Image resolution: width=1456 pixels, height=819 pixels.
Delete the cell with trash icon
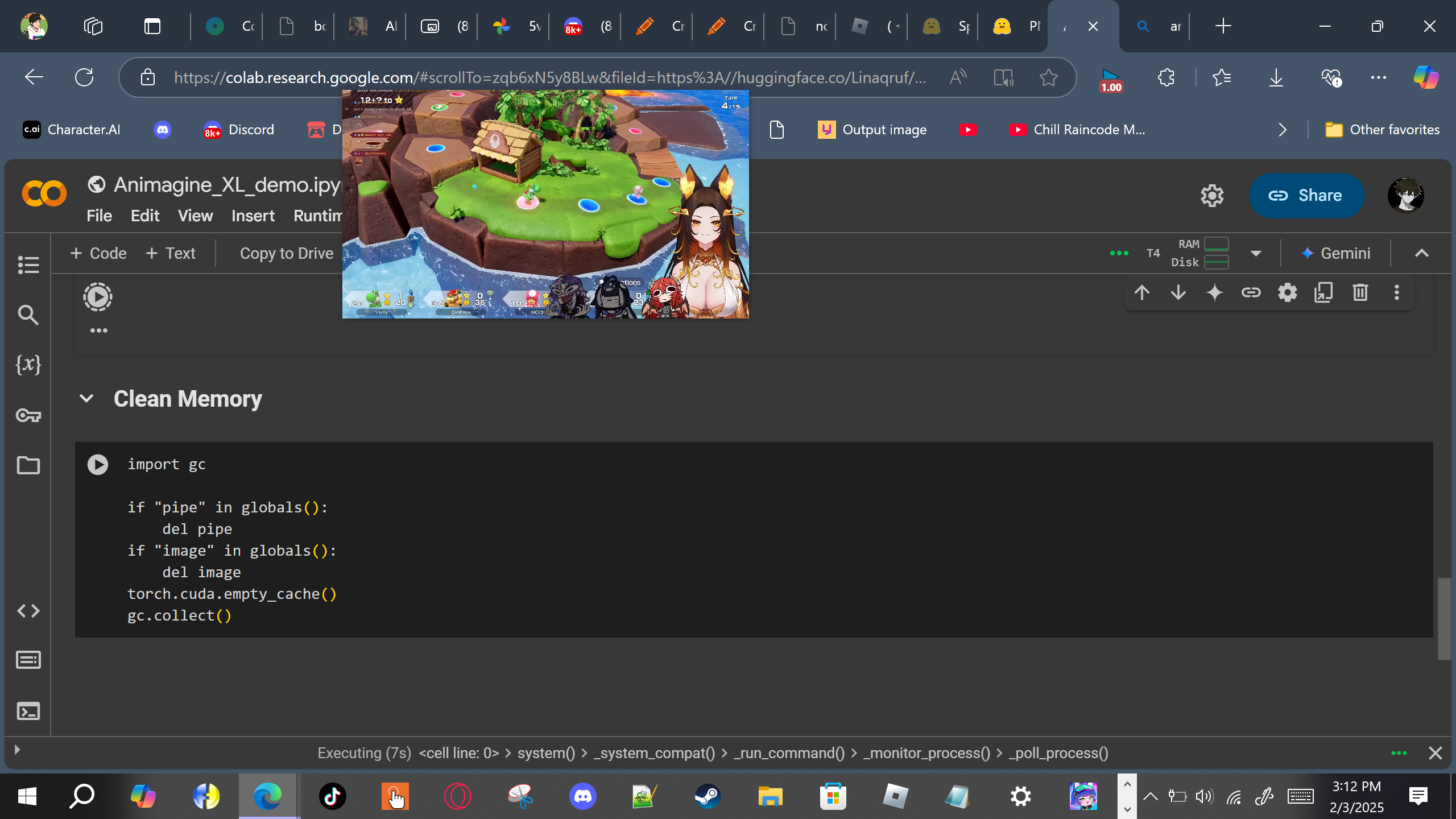pyautogui.click(x=1360, y=293)
